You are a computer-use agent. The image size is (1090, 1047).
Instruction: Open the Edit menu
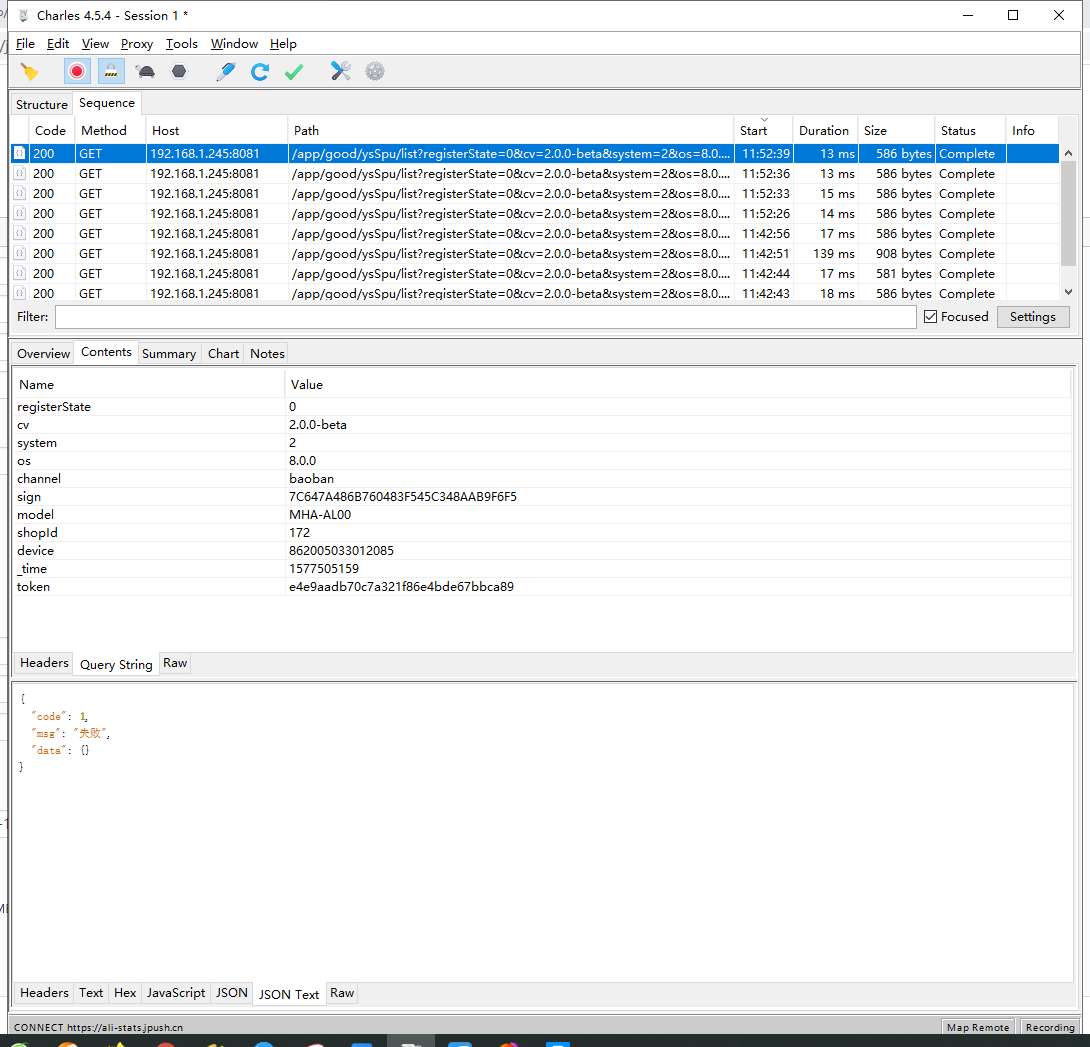tap(58, 44)
